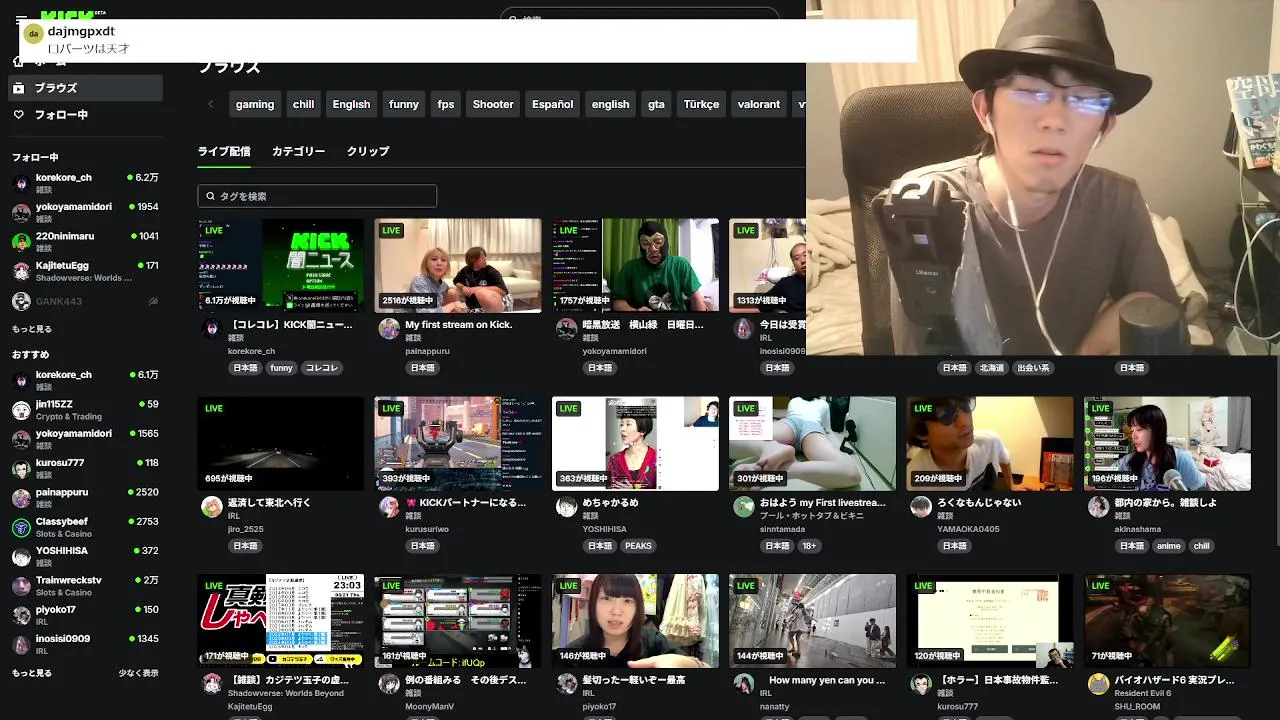Filter by the gta tag
Screen dimensions: 1280x720
pyautogui.click(x=656, y=104)
